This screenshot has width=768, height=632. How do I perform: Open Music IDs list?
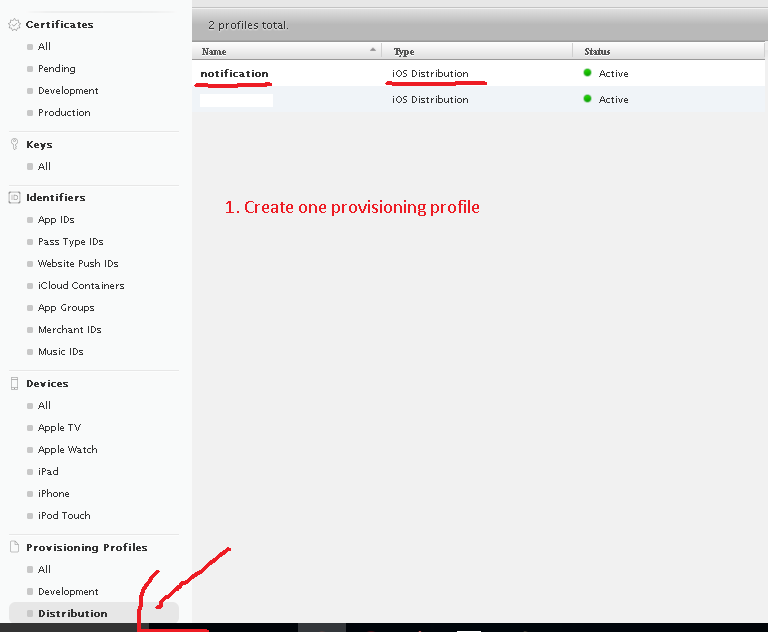61,352
